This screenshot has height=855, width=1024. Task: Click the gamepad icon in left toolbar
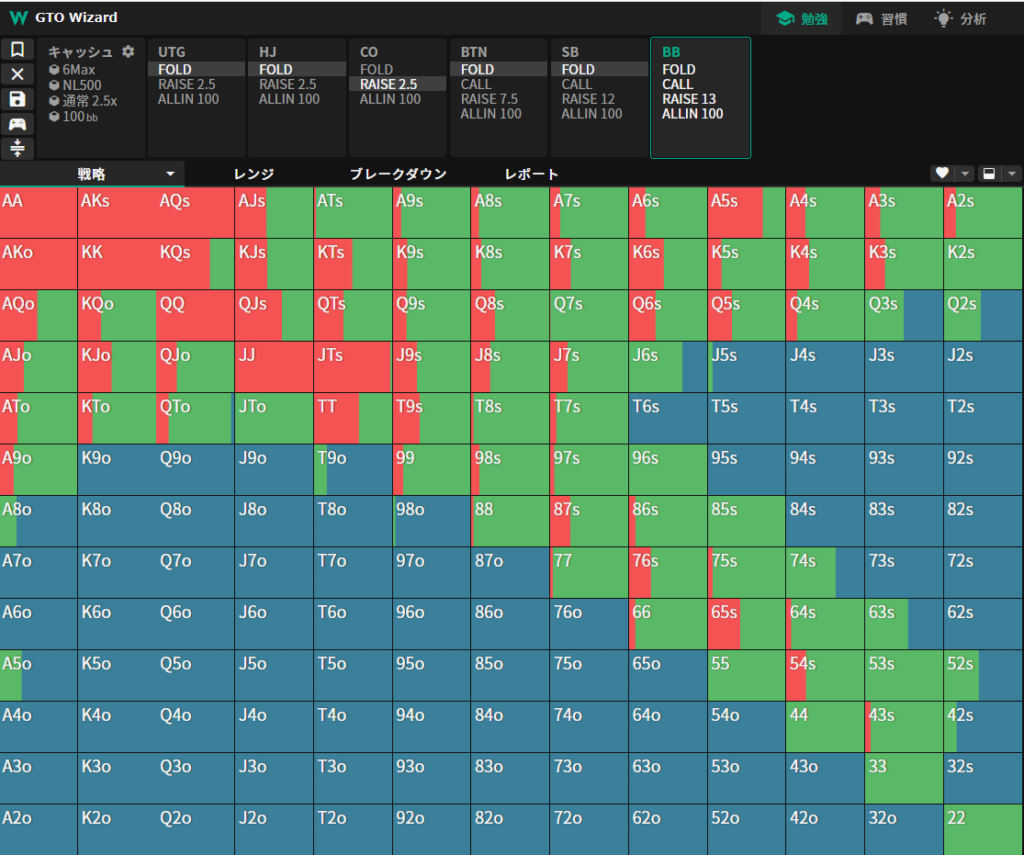point(17,123)
